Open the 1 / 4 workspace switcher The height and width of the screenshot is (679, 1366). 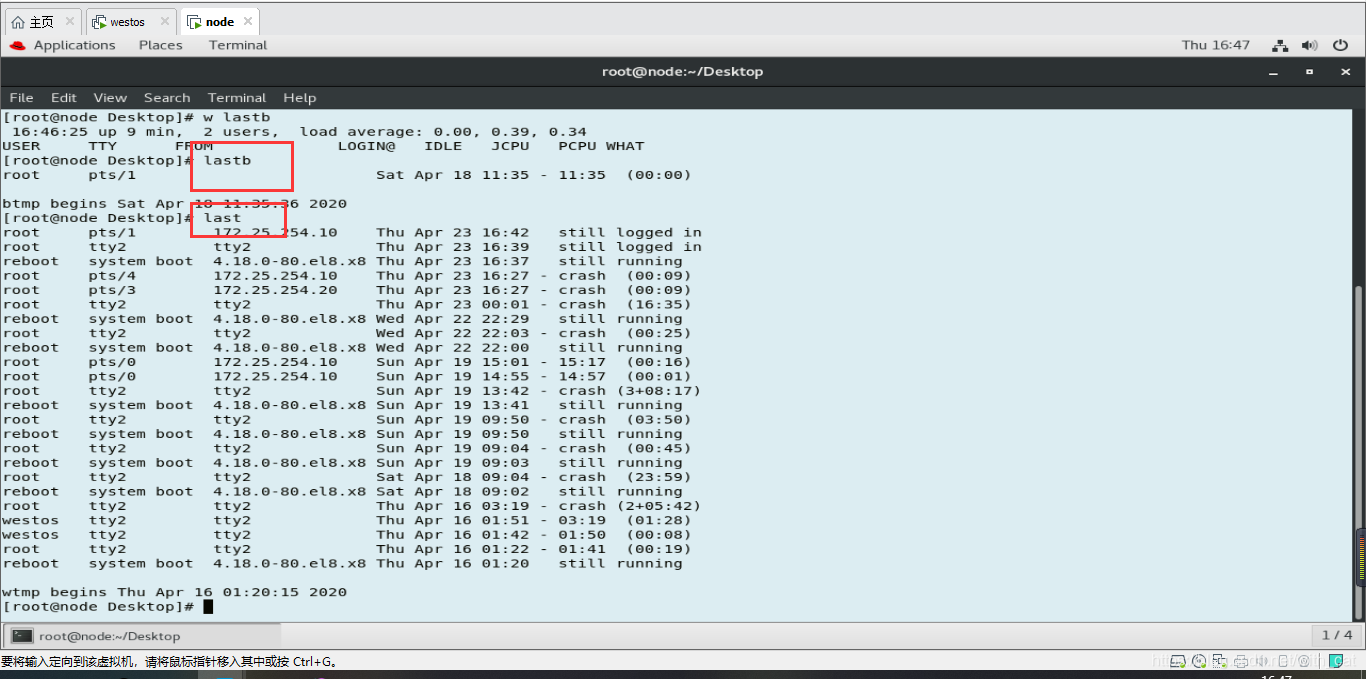tap(1337, 635)
